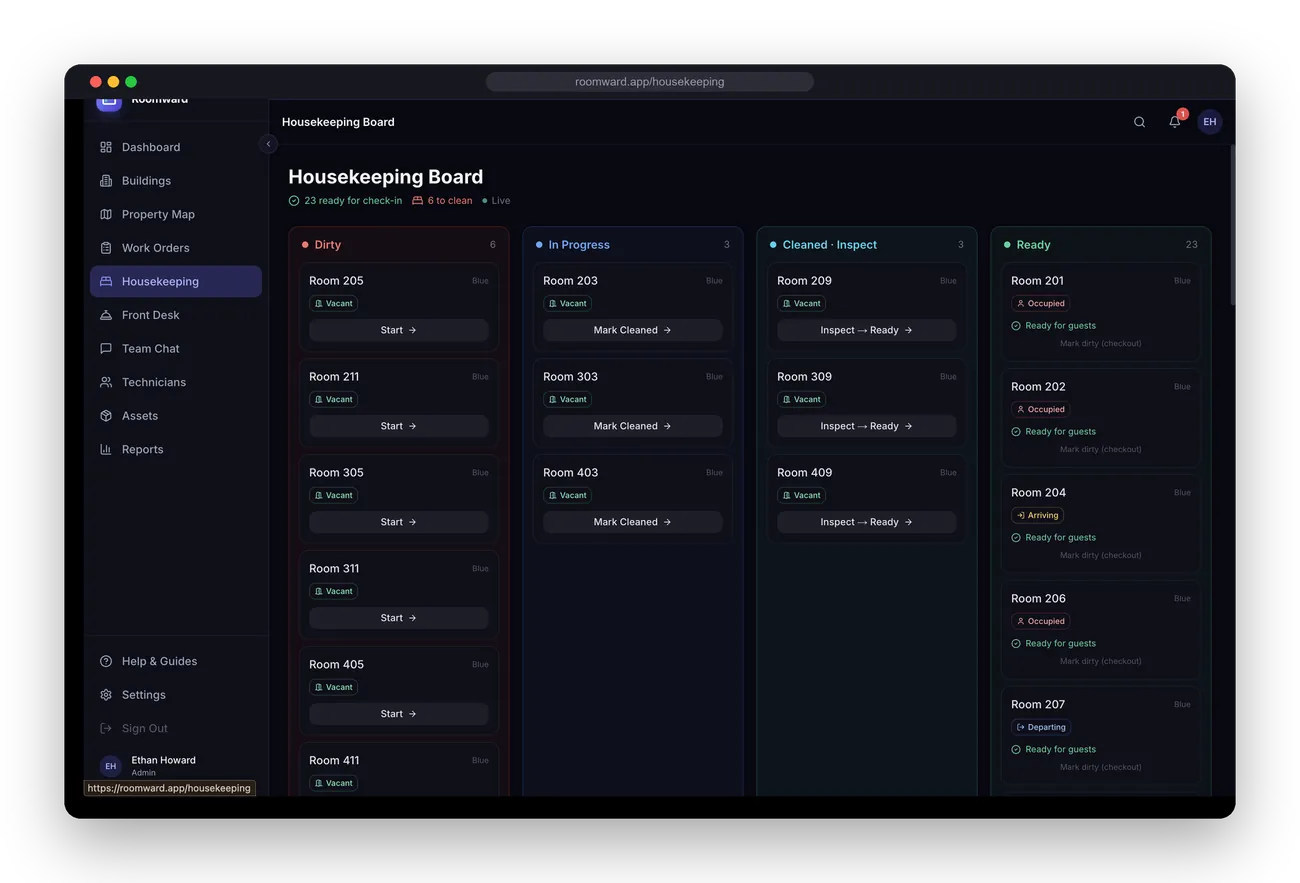This screenshot has width=1300, height=883.
Task: Click the Technicians people icon
Action: [106, 382]
